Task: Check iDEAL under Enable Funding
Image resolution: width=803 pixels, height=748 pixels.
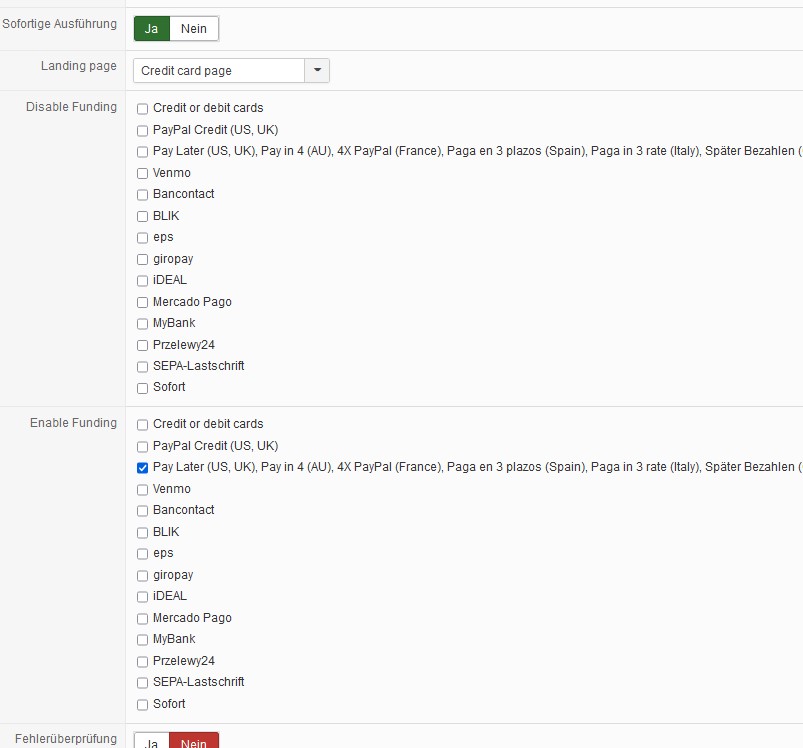Action: (142, 597)
